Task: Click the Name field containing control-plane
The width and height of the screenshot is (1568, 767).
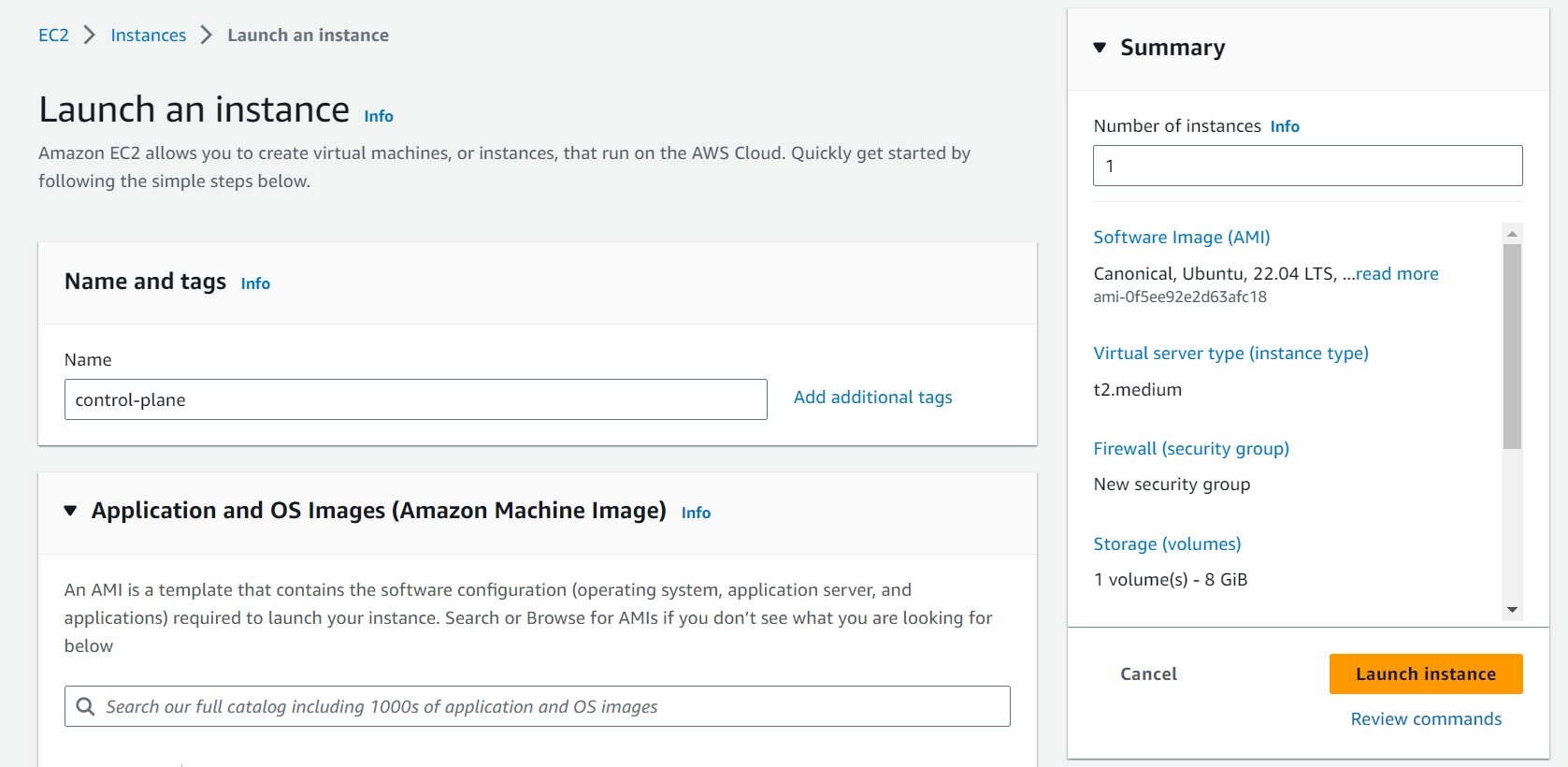Action: tap(415, 399)
